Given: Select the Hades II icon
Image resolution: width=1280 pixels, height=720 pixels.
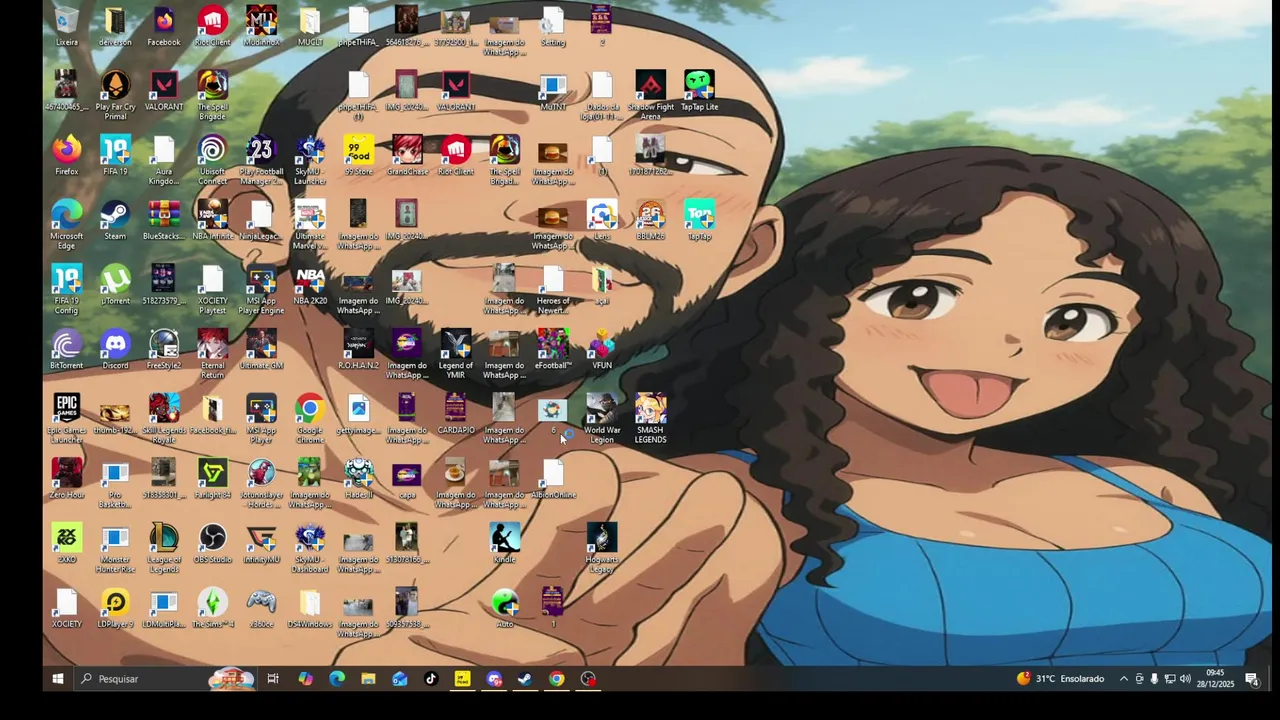Looking at the screenshot, I should pos(358,480).
